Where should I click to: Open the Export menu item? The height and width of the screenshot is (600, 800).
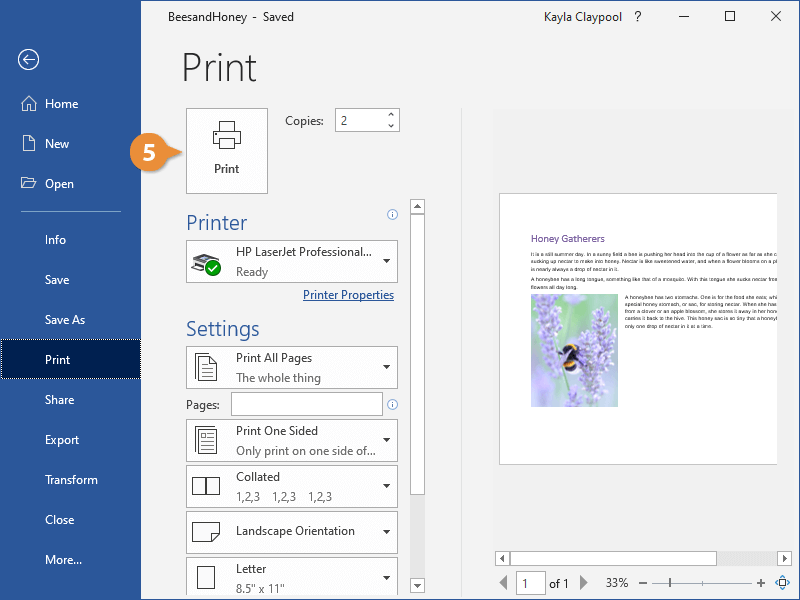[62, 440]
